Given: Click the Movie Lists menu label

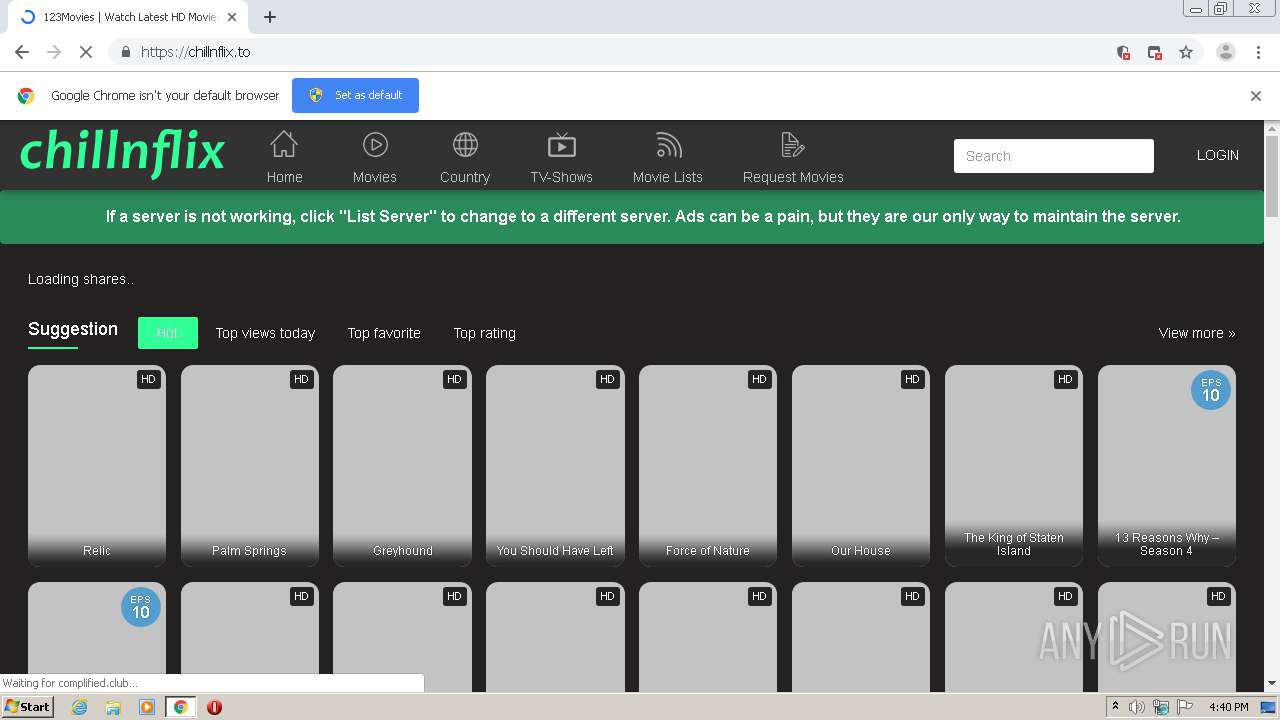Looking at the screenshot, I should [x=668, y=177].
